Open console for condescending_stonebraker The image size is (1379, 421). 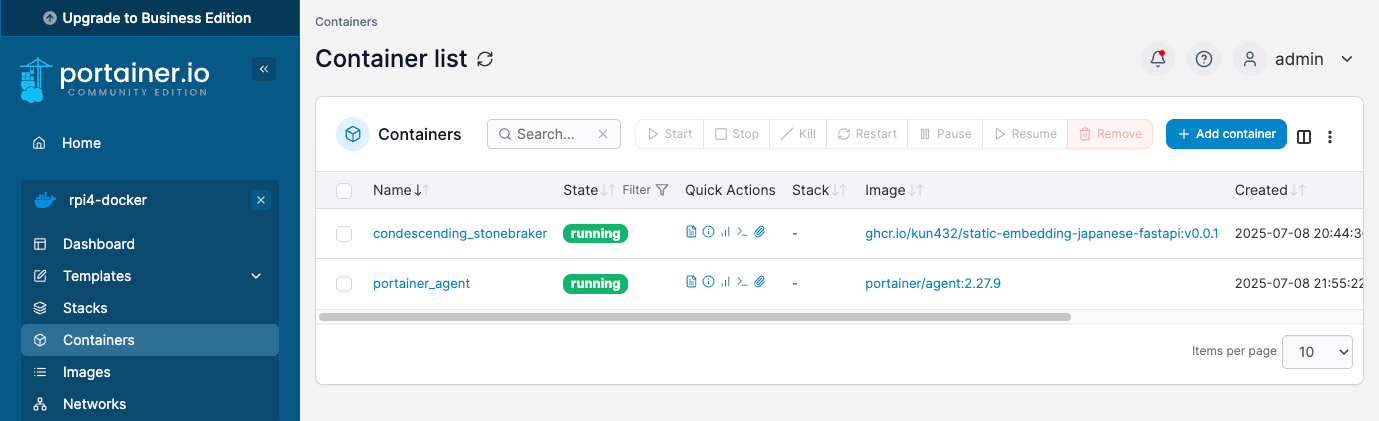pos(742,232)
